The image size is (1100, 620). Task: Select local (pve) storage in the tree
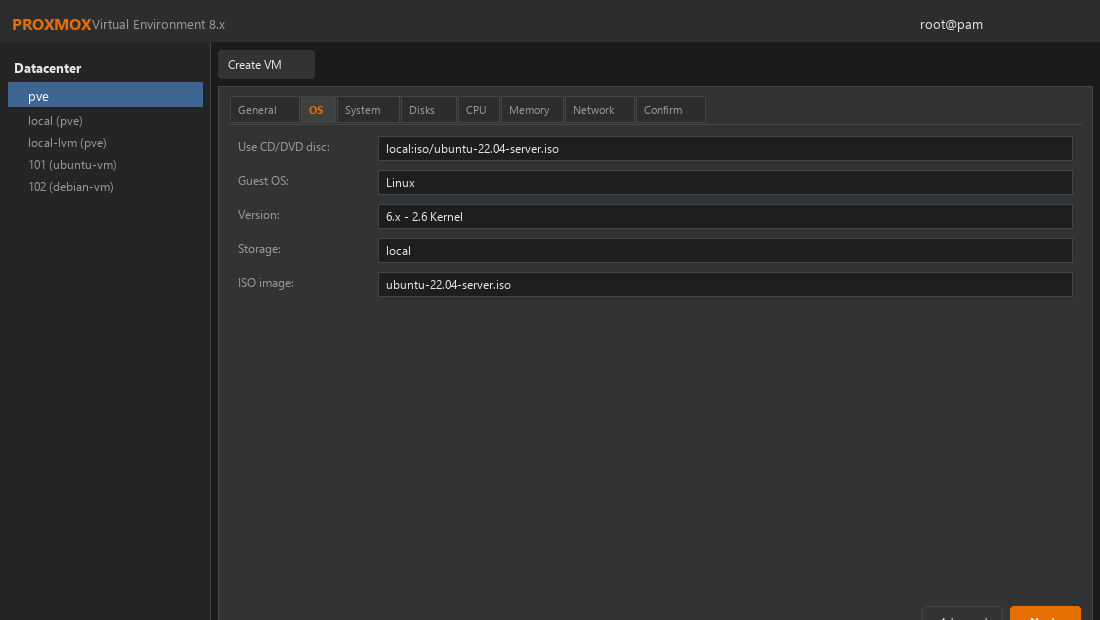55,121
